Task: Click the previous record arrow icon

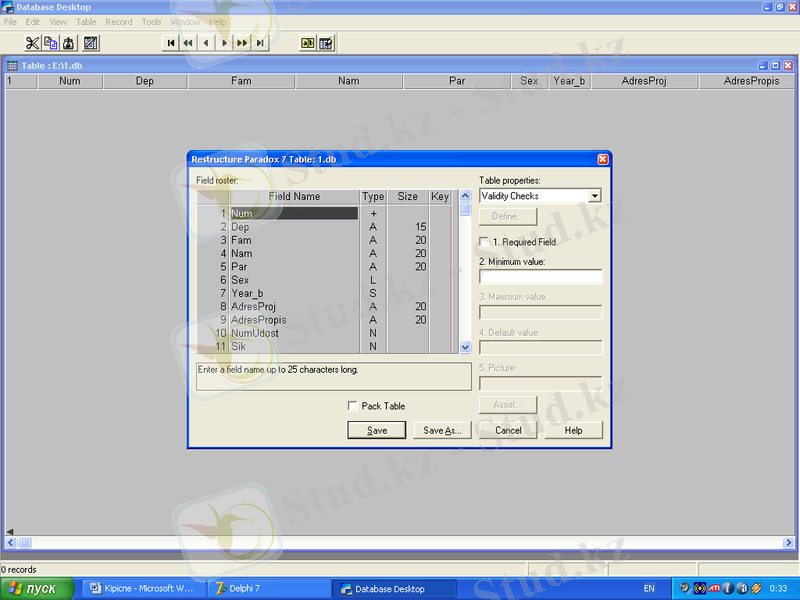Action: [x=206, y=43]
